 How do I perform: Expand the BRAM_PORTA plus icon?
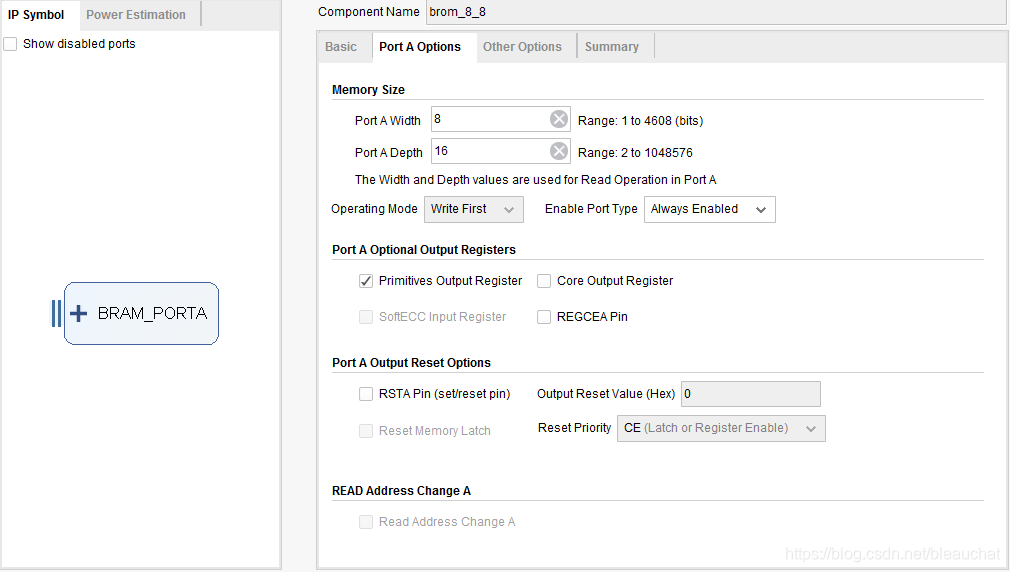pos(79,314)
